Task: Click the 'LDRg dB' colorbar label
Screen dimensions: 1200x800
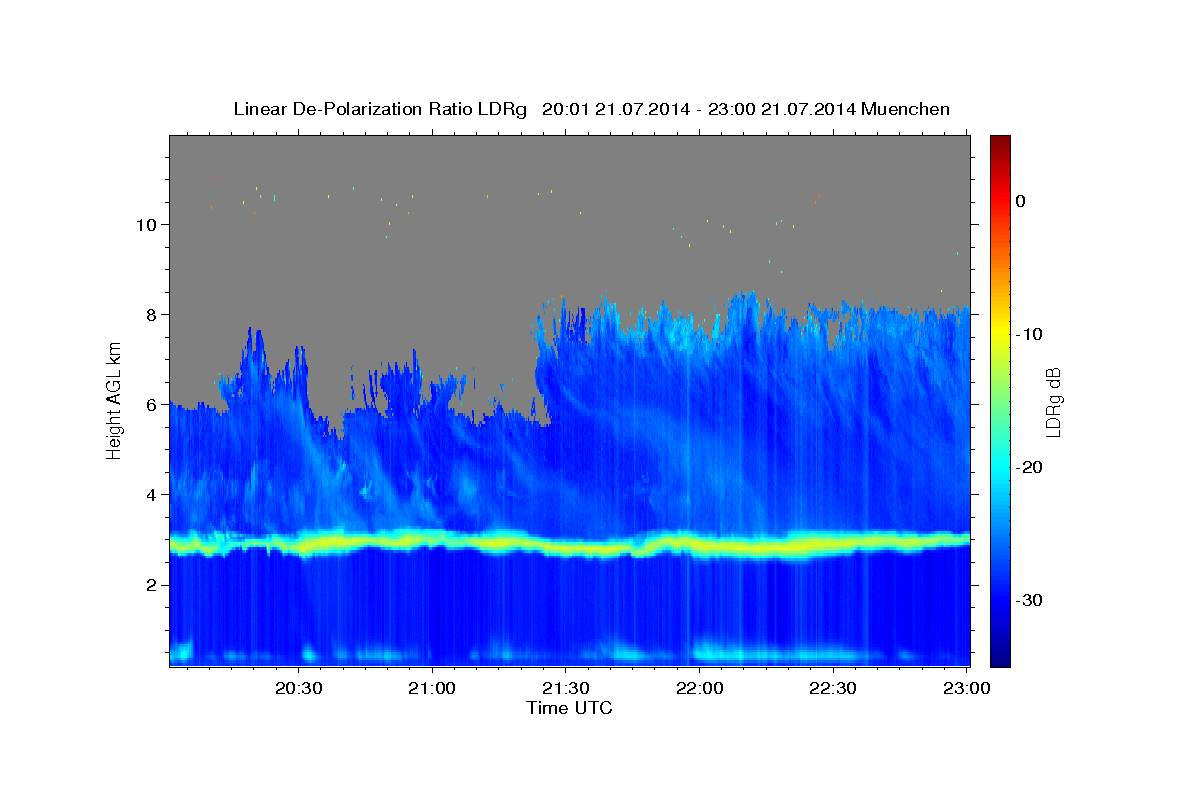Action: coord(1053,401)
